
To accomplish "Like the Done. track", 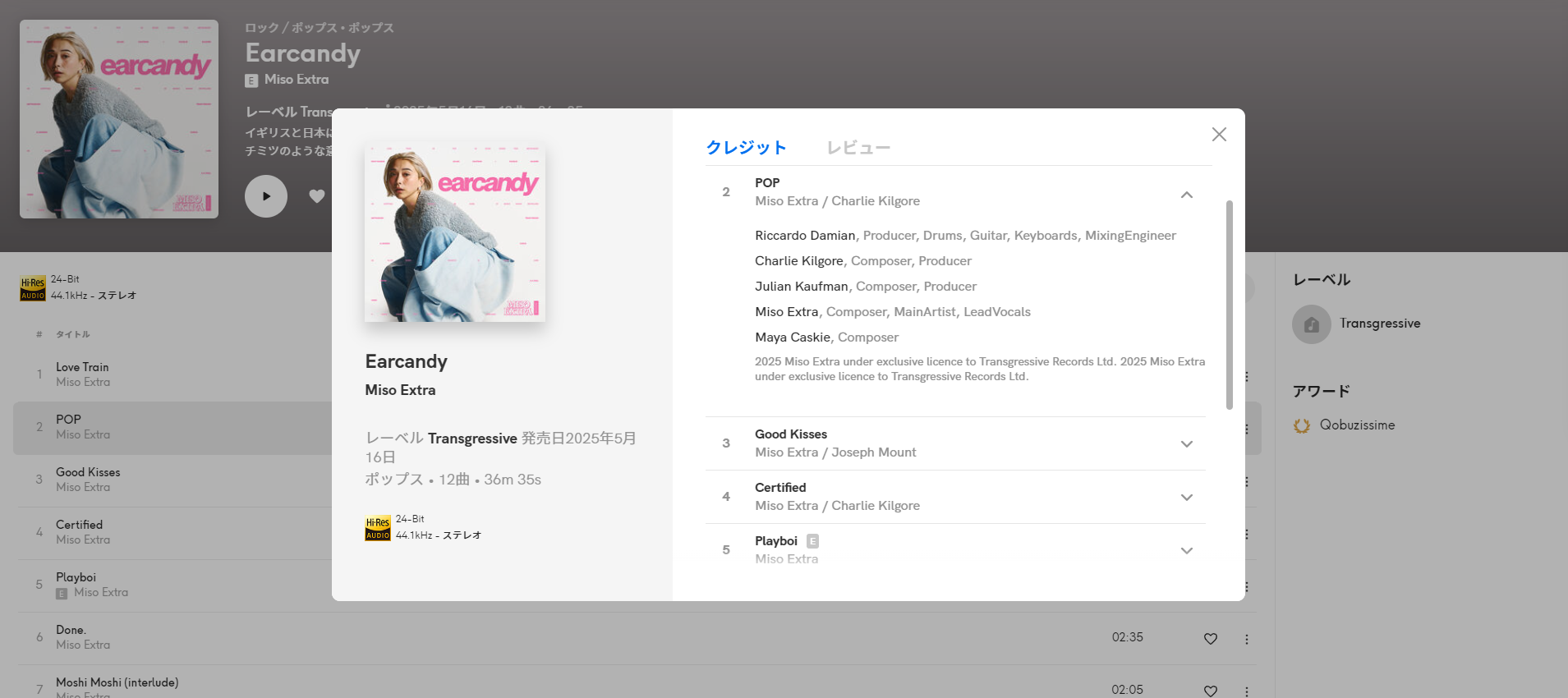I will coord(1211,639).
